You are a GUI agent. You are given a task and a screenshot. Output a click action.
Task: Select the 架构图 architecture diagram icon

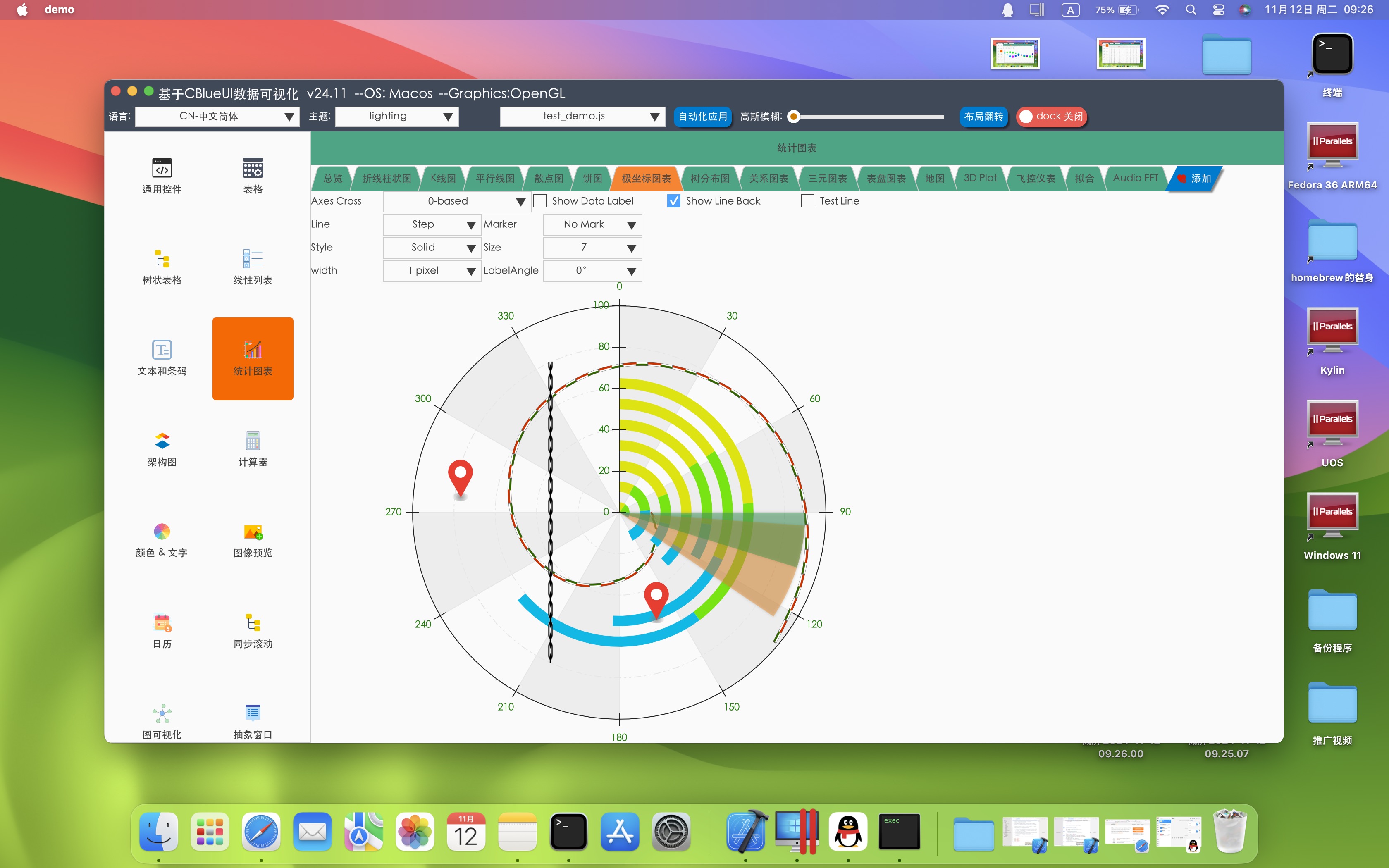click(162, 441)
